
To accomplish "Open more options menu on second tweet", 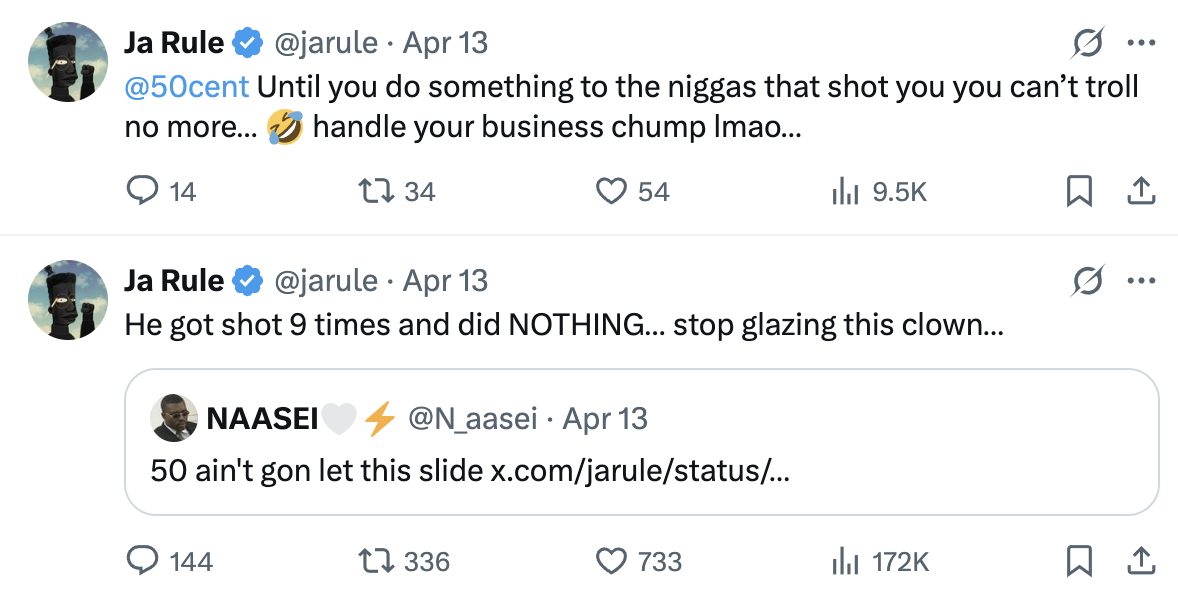I will (x=1141, y=281).
